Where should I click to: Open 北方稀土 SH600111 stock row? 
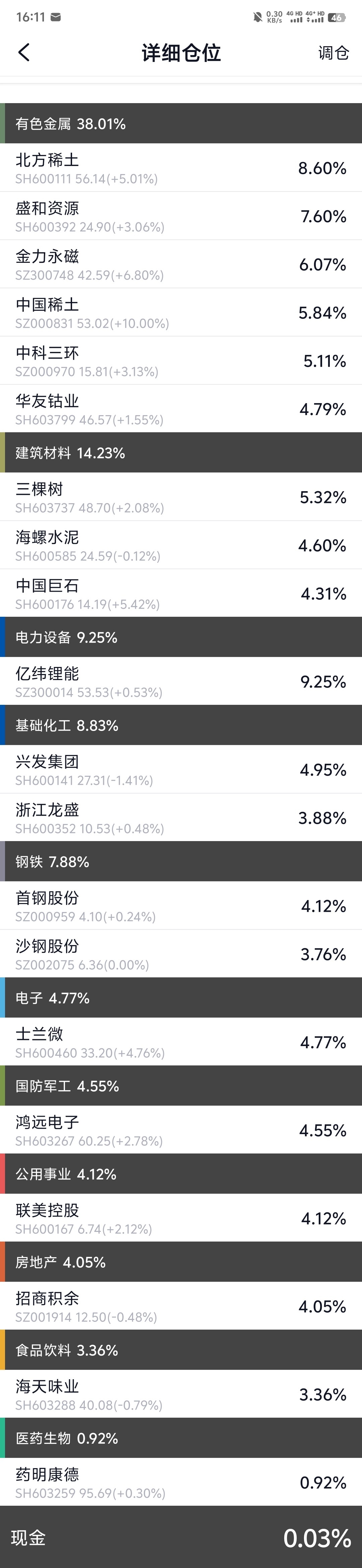[x=181, y=168]
